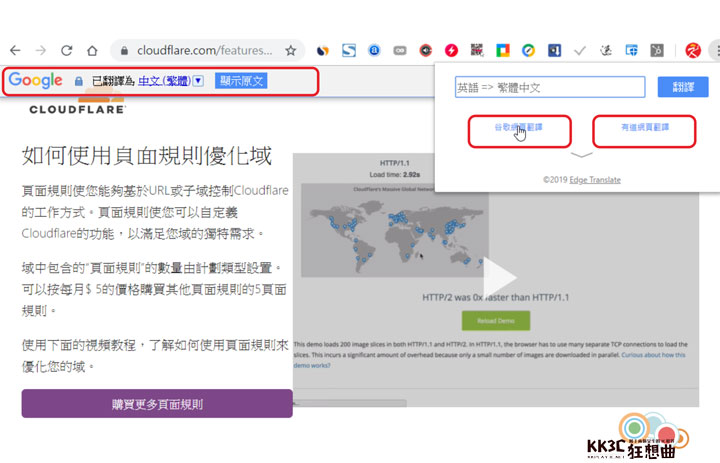720x463 pixels.
Task: Open the red-ringed eye extension icon
Action: pos(426,51)
